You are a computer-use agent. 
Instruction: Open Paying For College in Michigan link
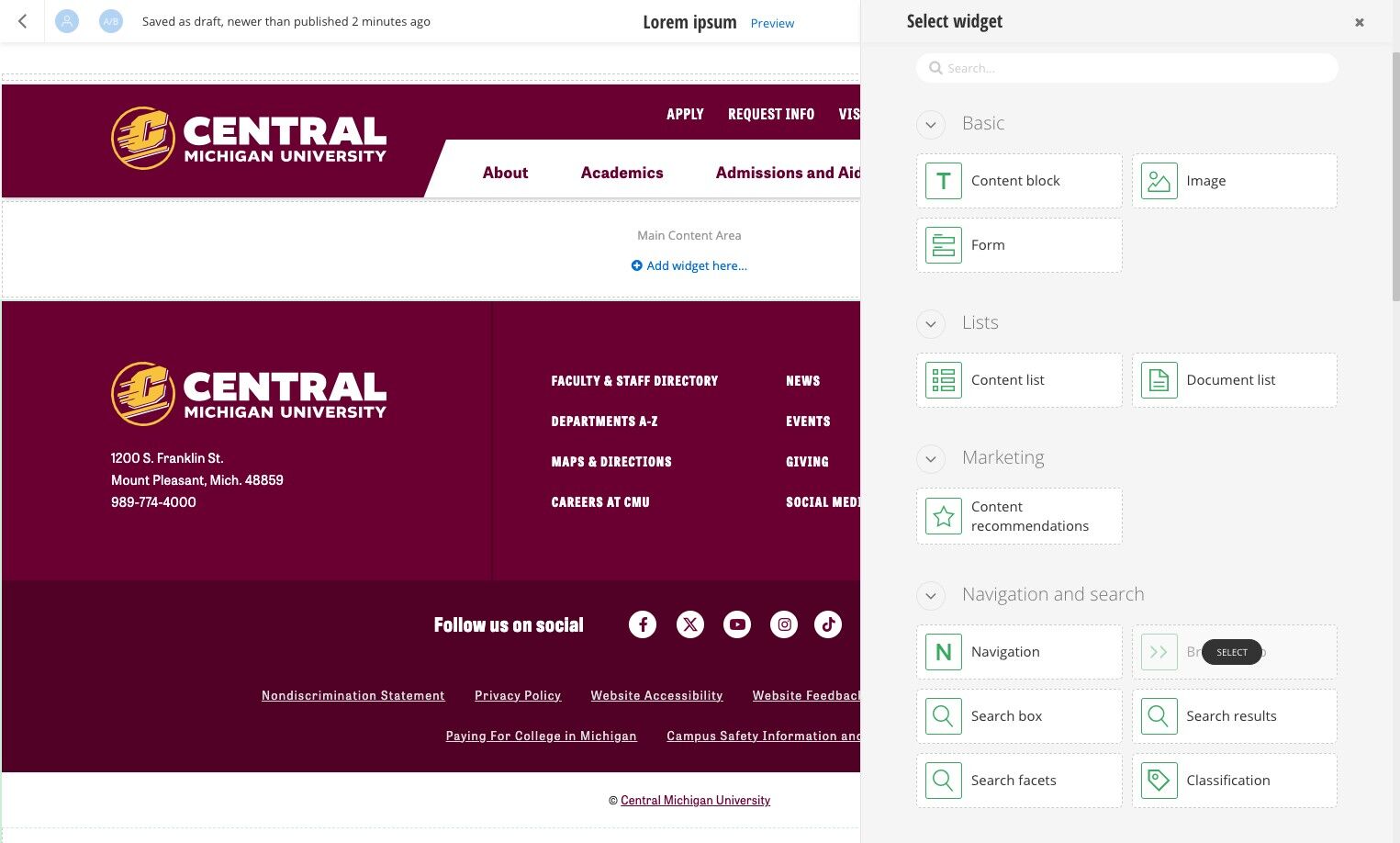coord(541,736)
